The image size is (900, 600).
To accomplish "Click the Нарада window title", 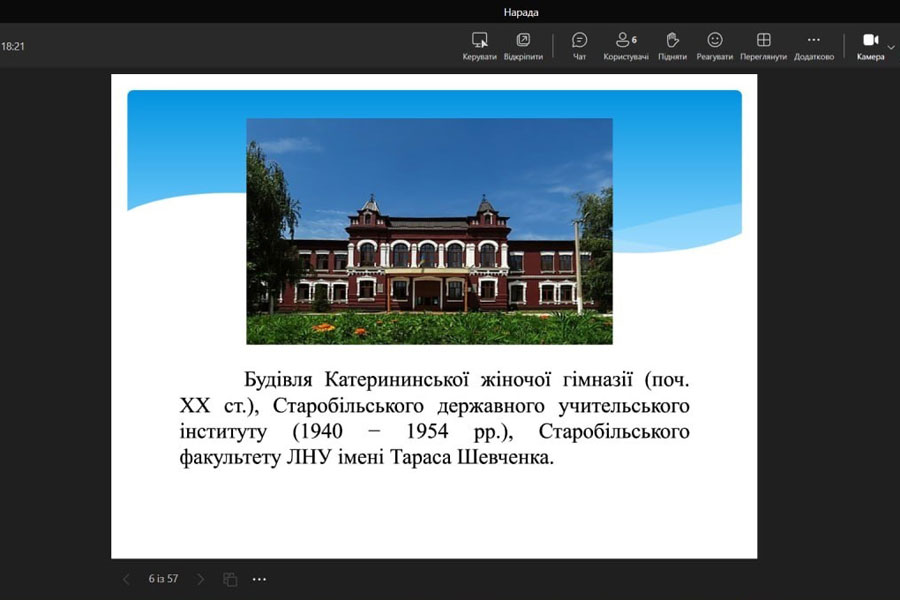I will point(520,12).
